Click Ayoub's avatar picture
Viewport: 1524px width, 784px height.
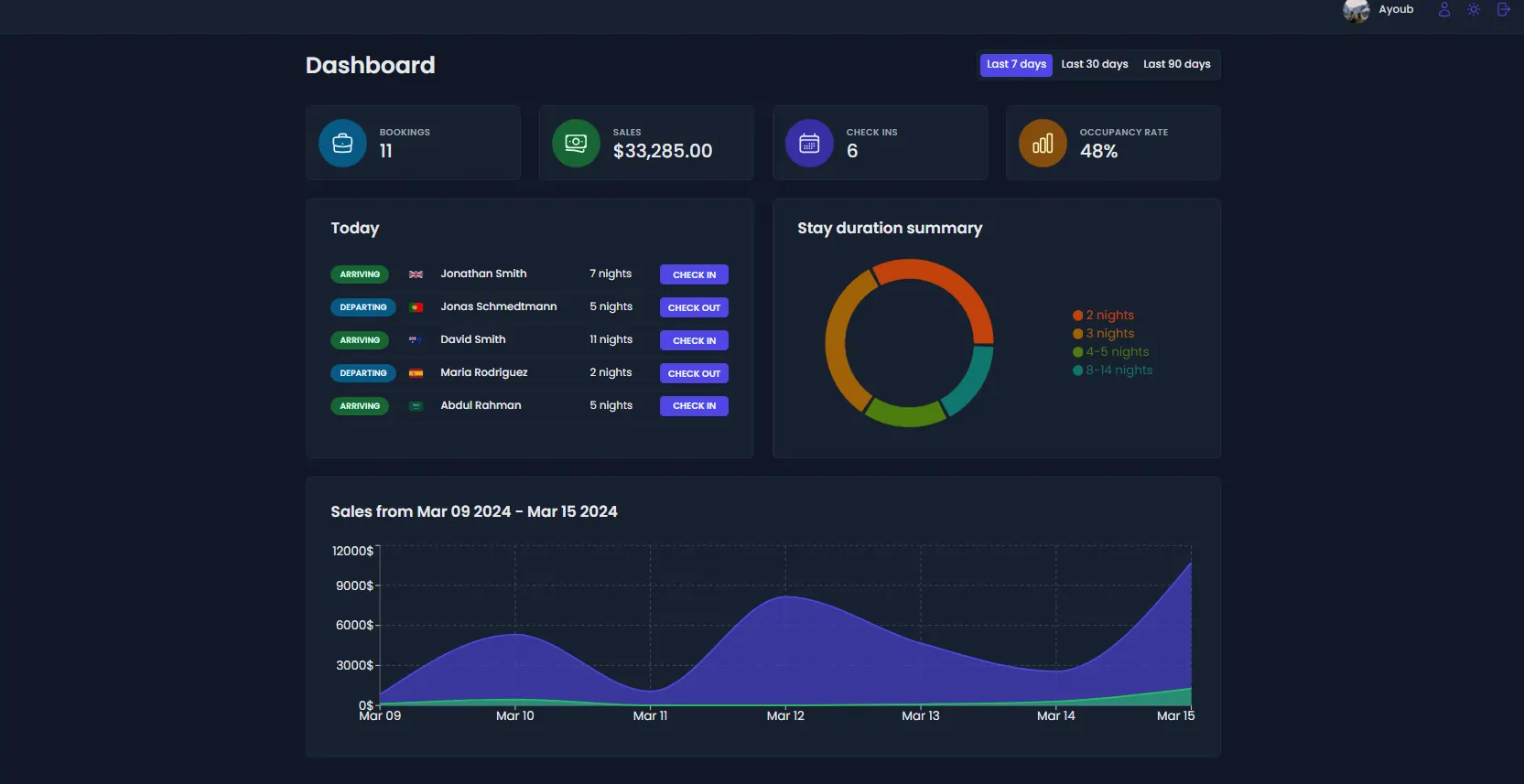click(1356, 10)
